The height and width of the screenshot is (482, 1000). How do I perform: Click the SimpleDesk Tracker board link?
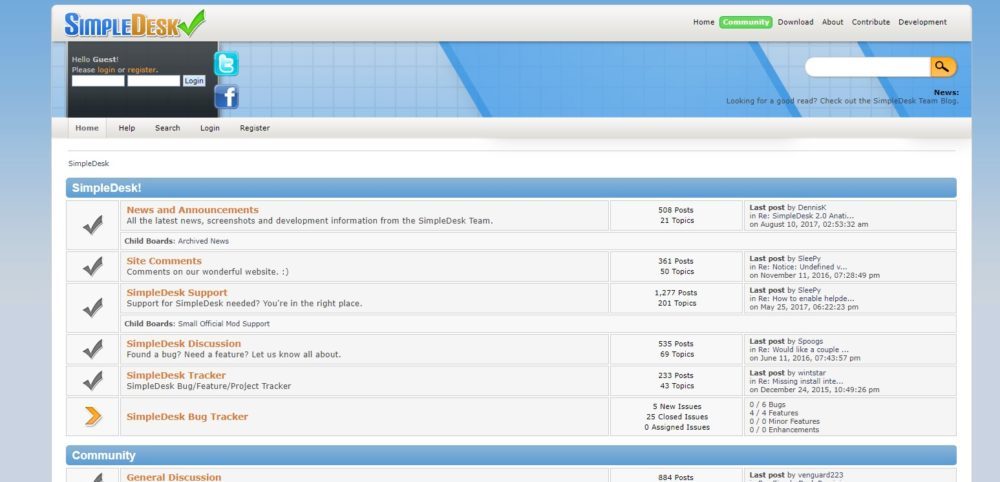176,375
